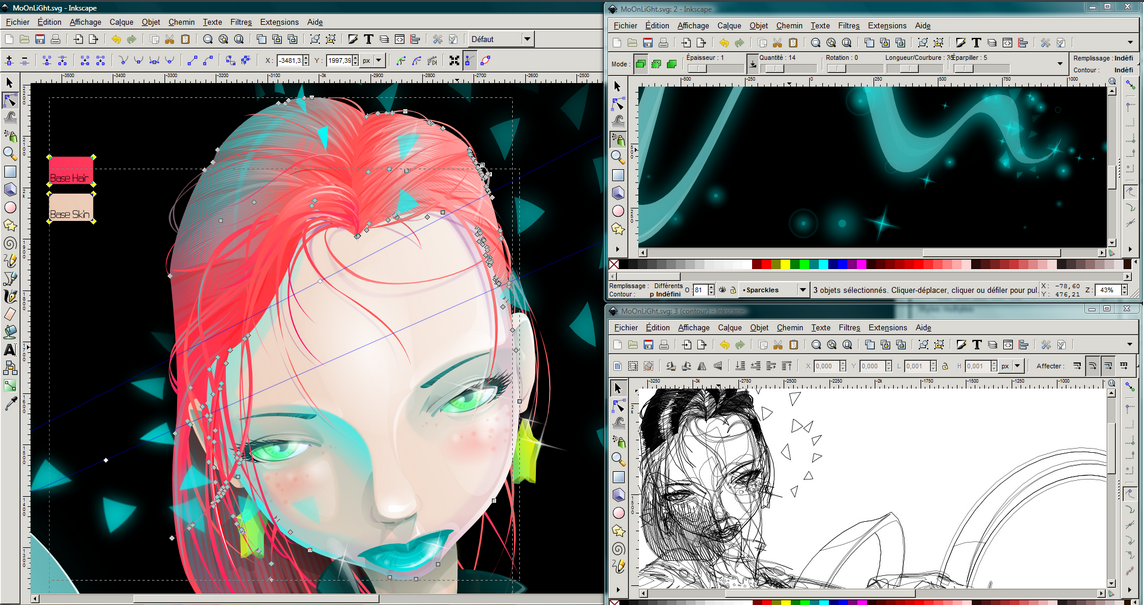Image resolution: width=1144 pixels, height=605 pixels.
Task: Click the Undo arrow in the toolbar
Action: (115, 39)
